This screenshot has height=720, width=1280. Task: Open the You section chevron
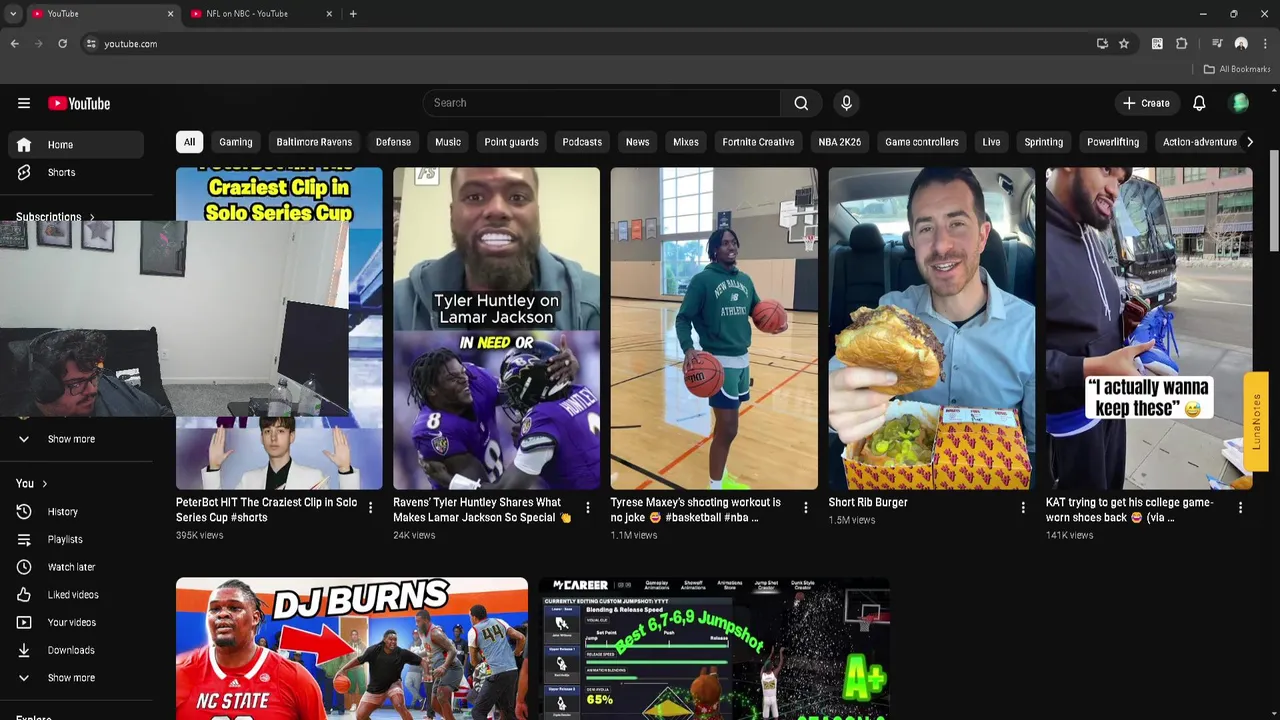(x=44, y=484)
